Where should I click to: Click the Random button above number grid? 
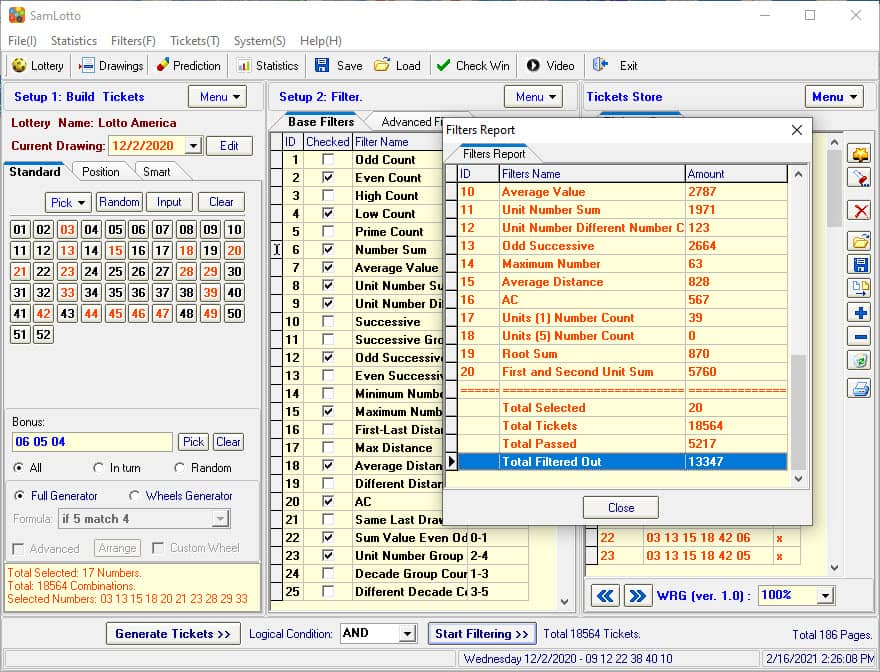coord(119,202)
